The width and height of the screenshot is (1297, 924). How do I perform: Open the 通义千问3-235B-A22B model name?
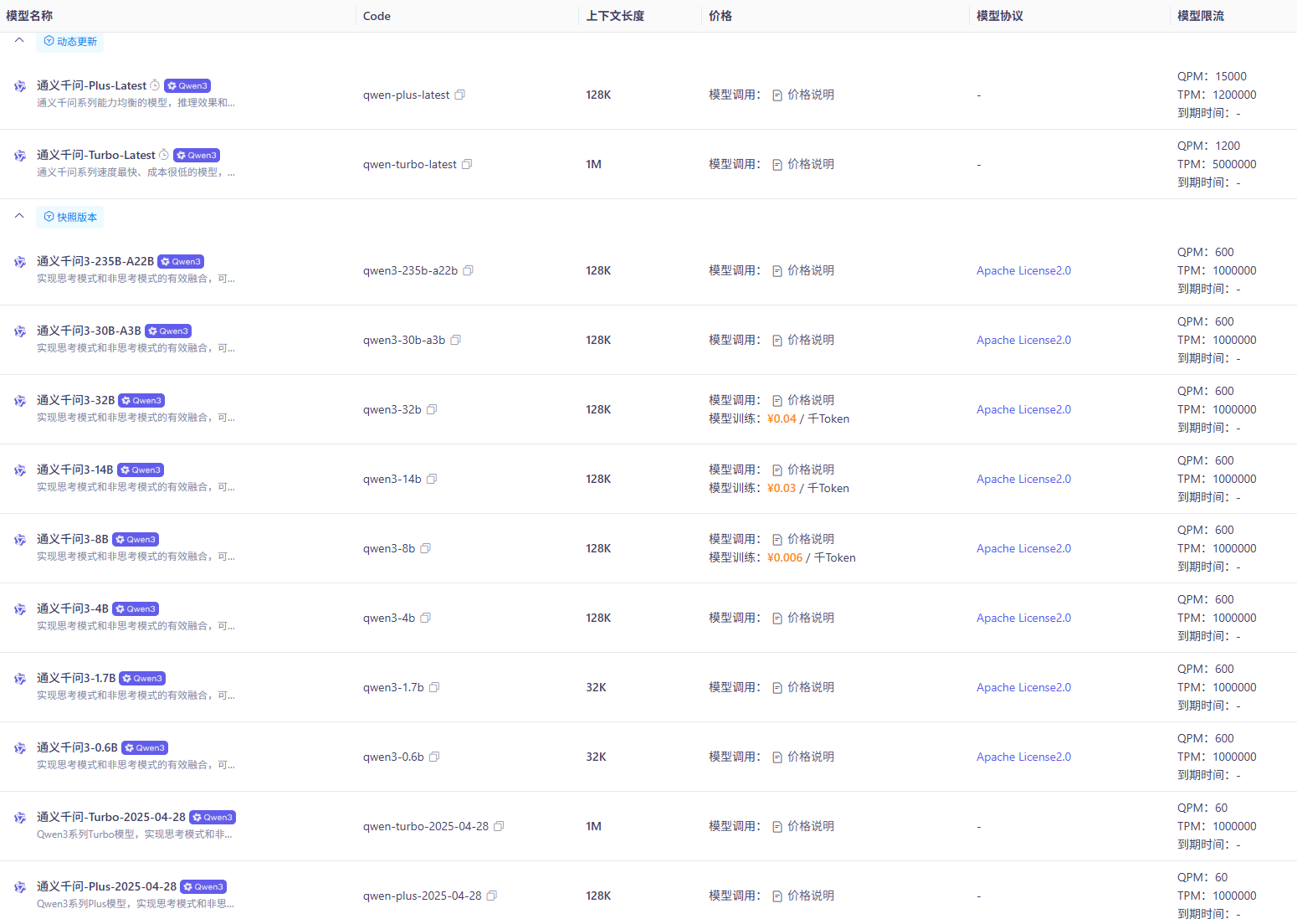coord(95,261)
